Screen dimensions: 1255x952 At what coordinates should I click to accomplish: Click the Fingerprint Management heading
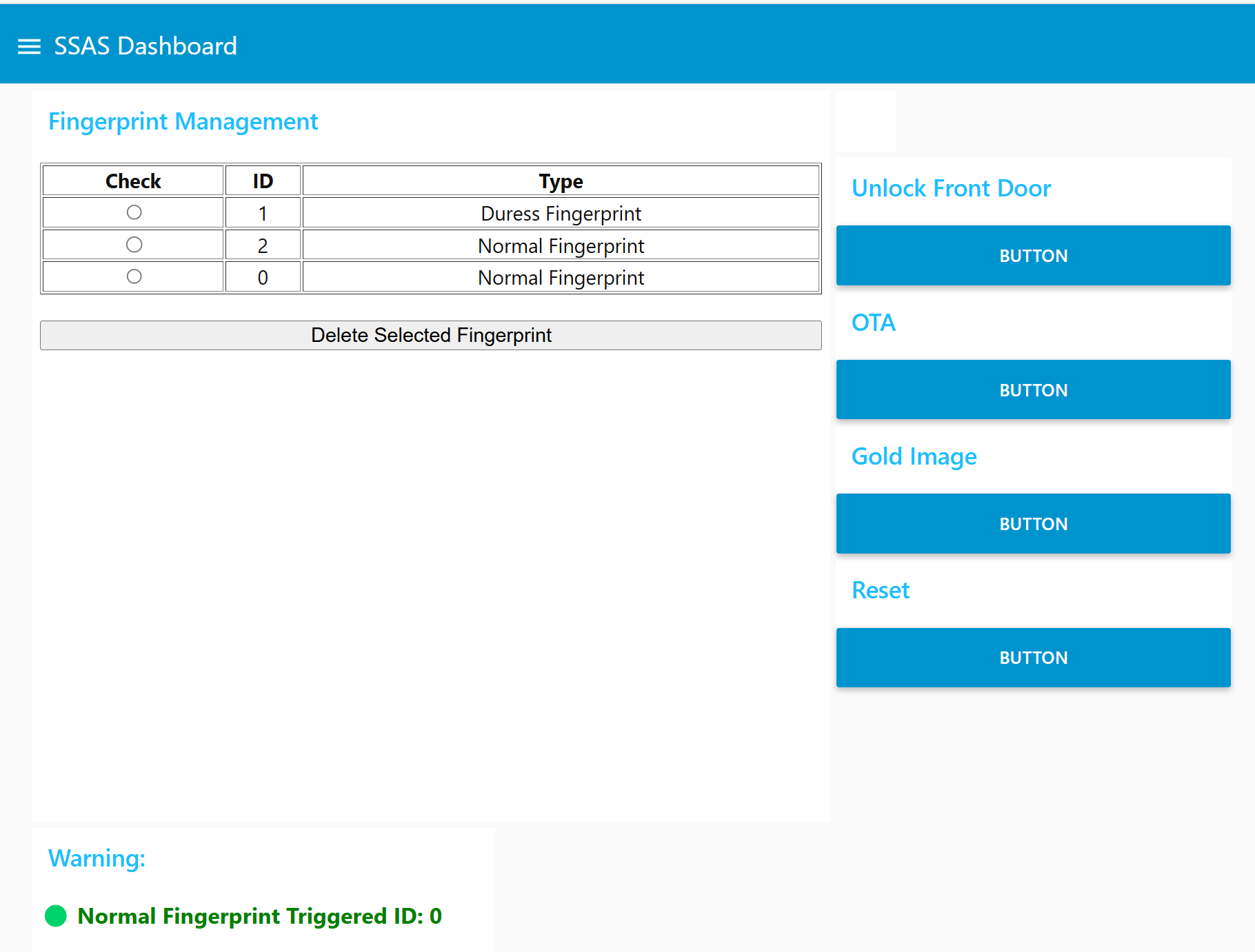(x=183, y=121)
